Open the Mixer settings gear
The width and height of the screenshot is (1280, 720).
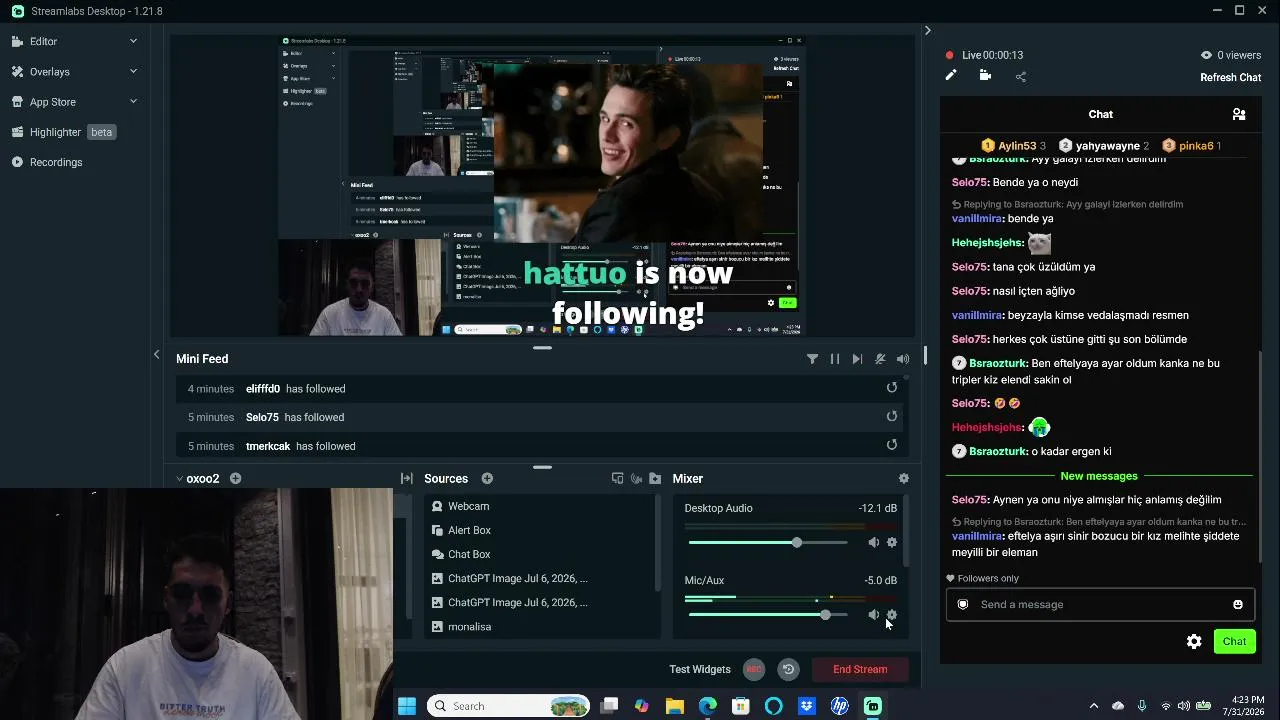click(904, 479)
